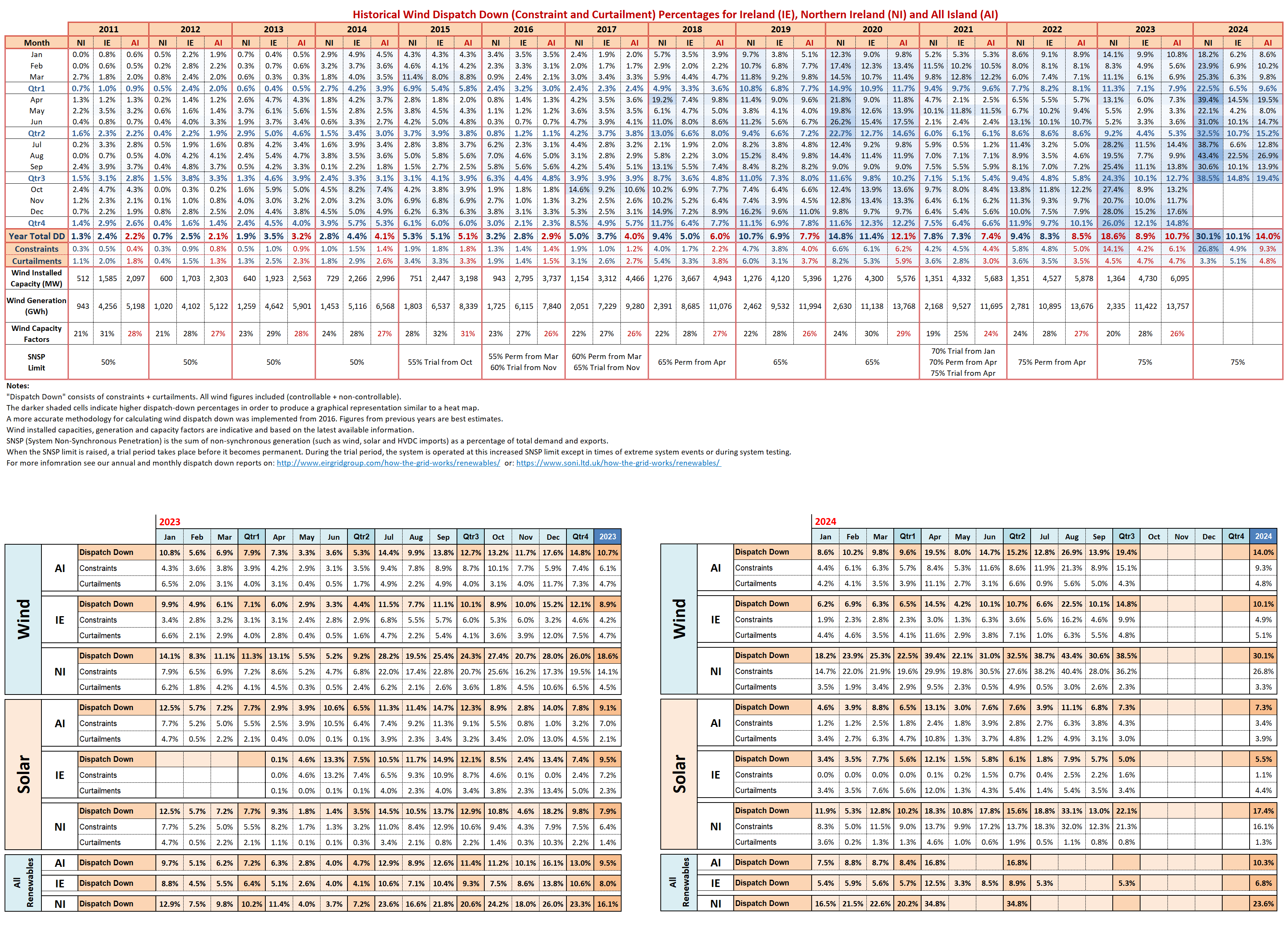The image size is (1288, 925).
Task: Select the Qtr1 row label in main table
Action: 36,88
